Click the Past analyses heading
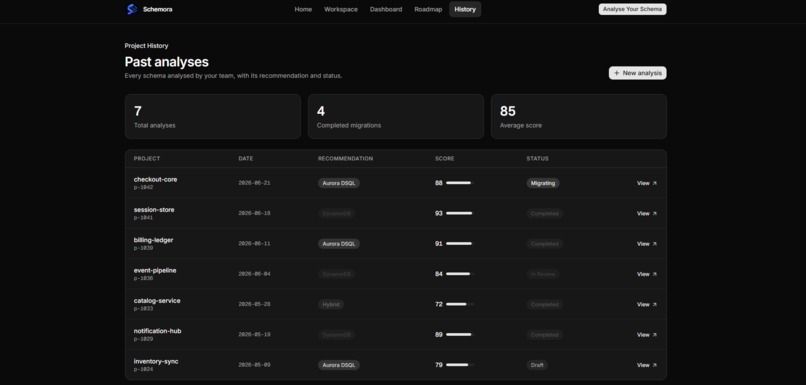The image size is (806, 385). [x=167, y=62]
